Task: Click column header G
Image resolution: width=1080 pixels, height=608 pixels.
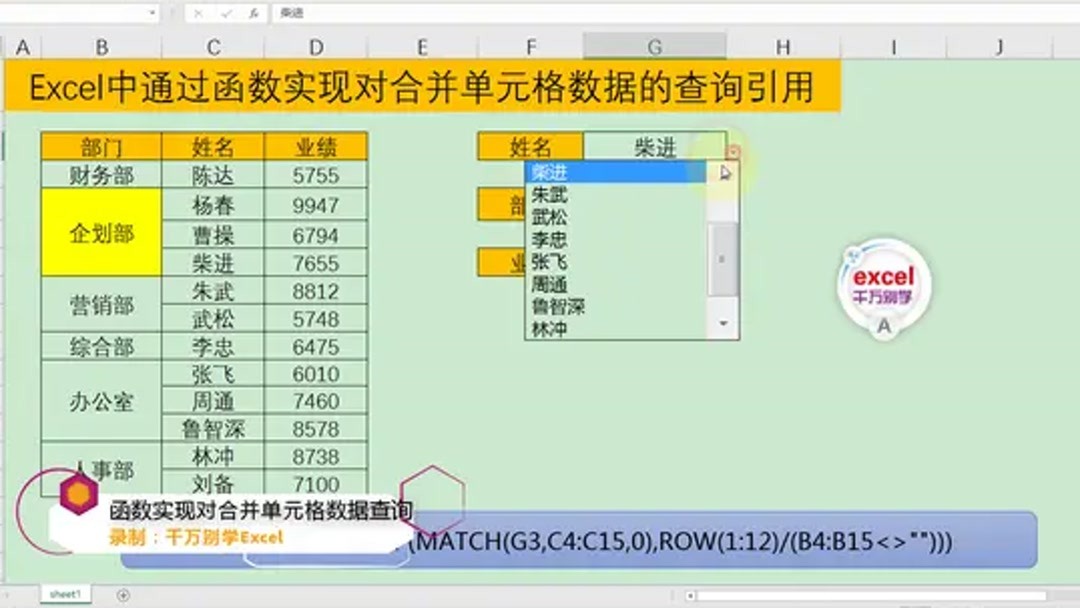Action: click(x=655, y=45)
